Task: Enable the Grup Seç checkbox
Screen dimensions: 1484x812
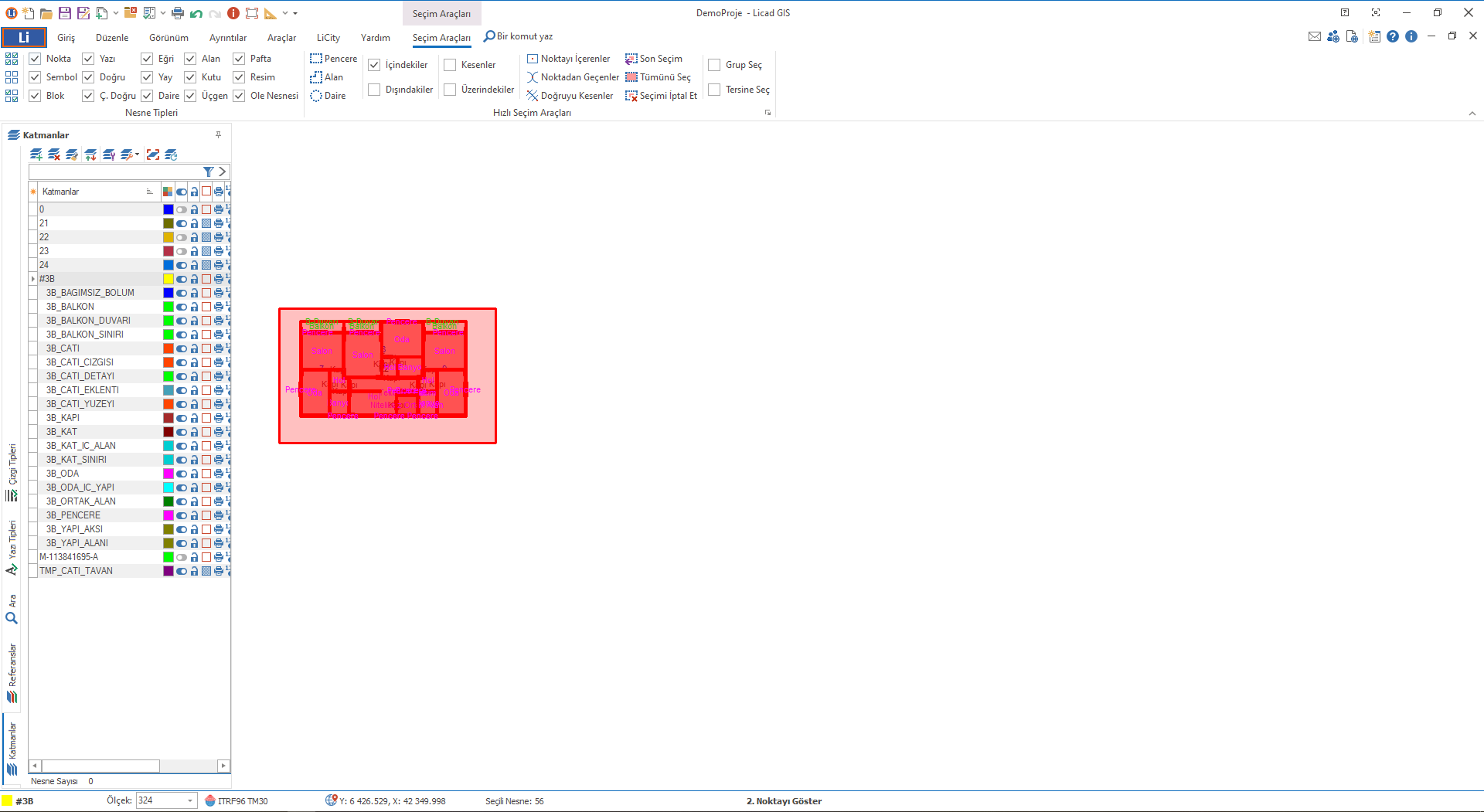Action: coord(714,65)
